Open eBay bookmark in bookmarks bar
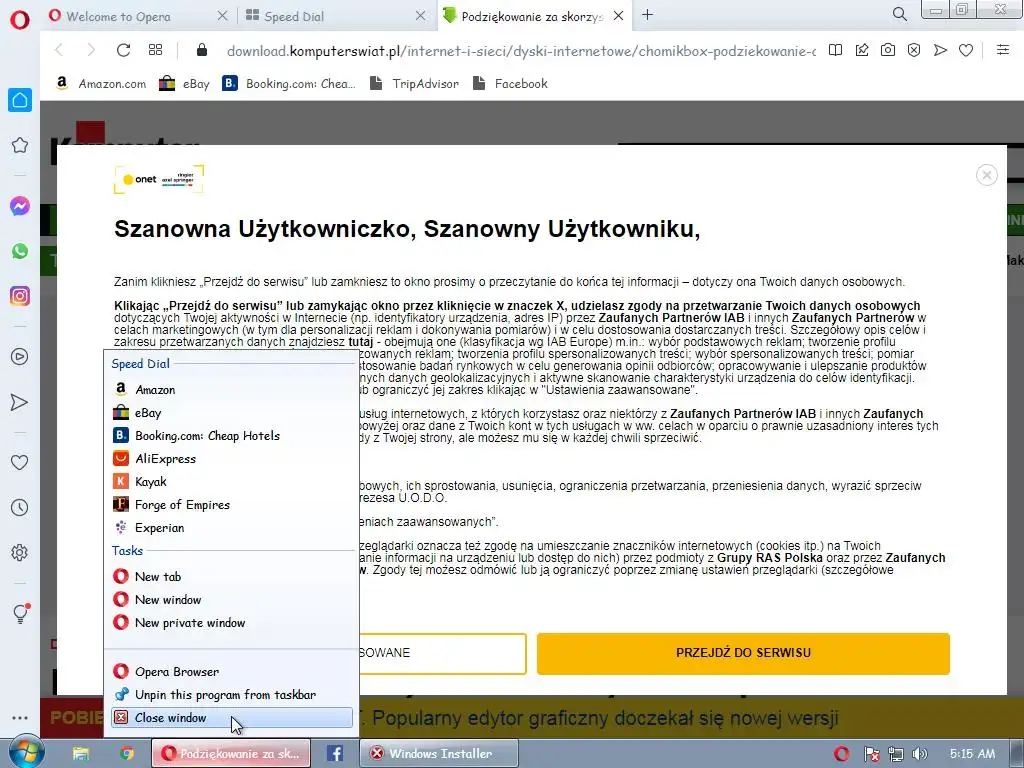 [x=185, y=84]
